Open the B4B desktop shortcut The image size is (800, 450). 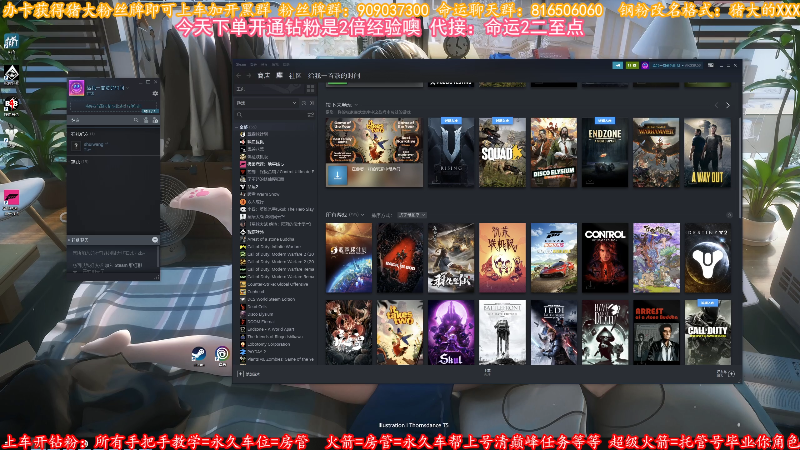tap(11, 106)
